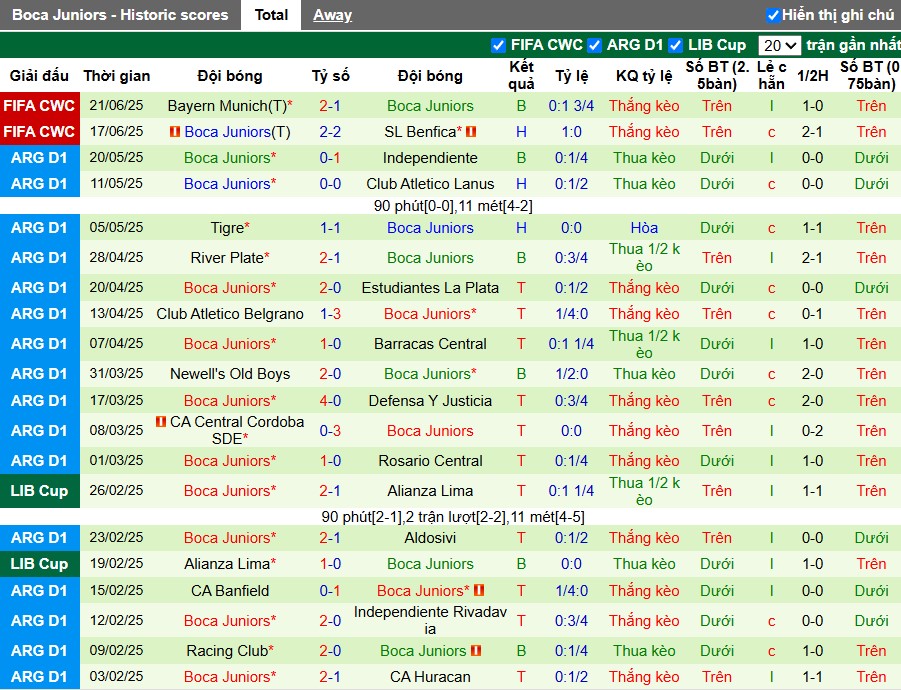The height and width of the screenshot is (690, 901).
Task: Click LIB Cup label on 26/02/25 row
Action: (x=39, y=491)
